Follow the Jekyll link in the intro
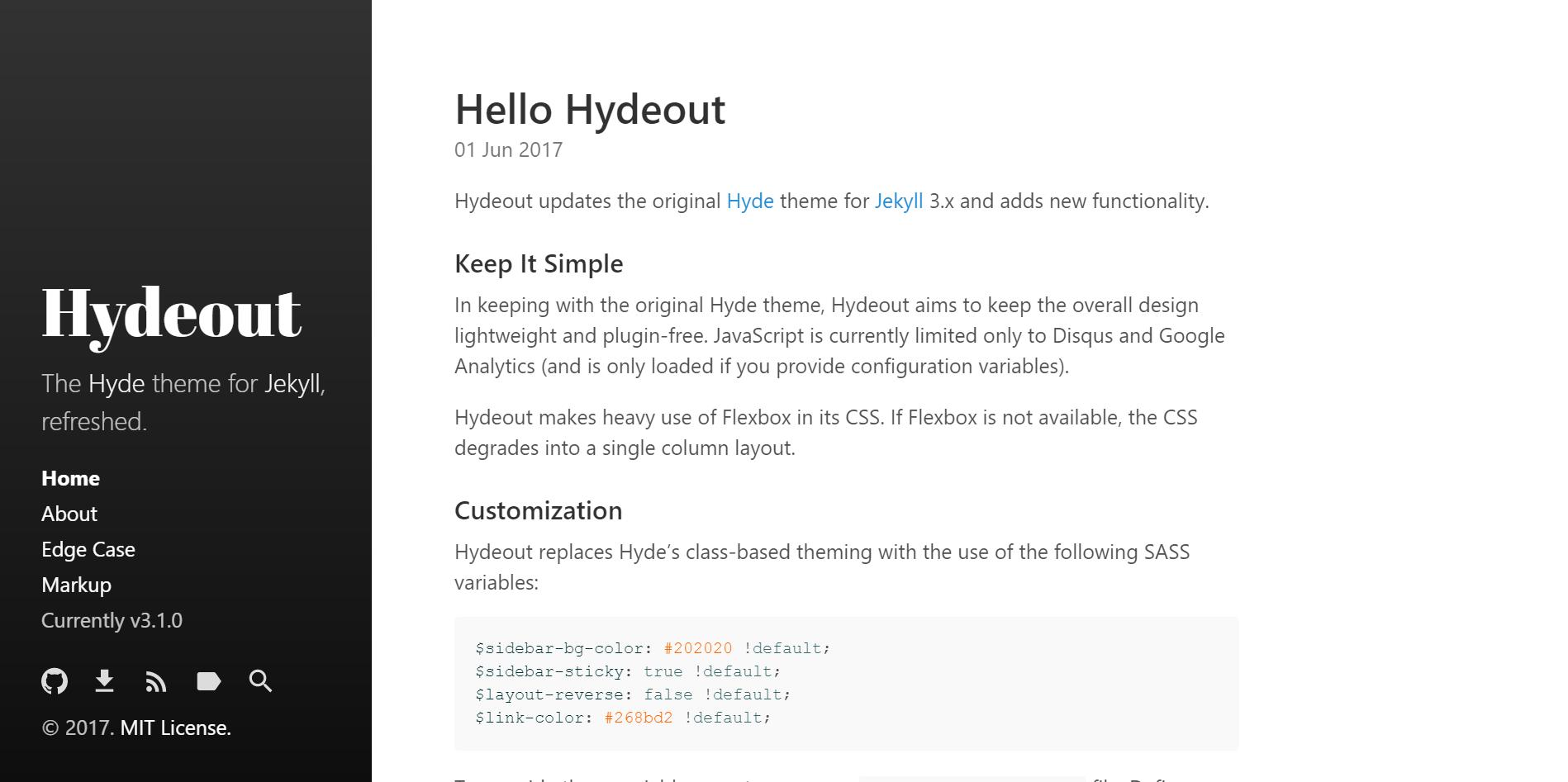 898,201
